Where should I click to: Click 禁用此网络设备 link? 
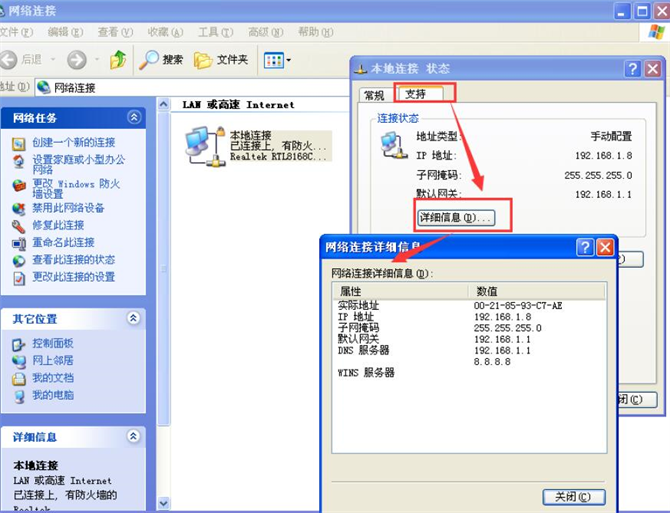[68, 208]
